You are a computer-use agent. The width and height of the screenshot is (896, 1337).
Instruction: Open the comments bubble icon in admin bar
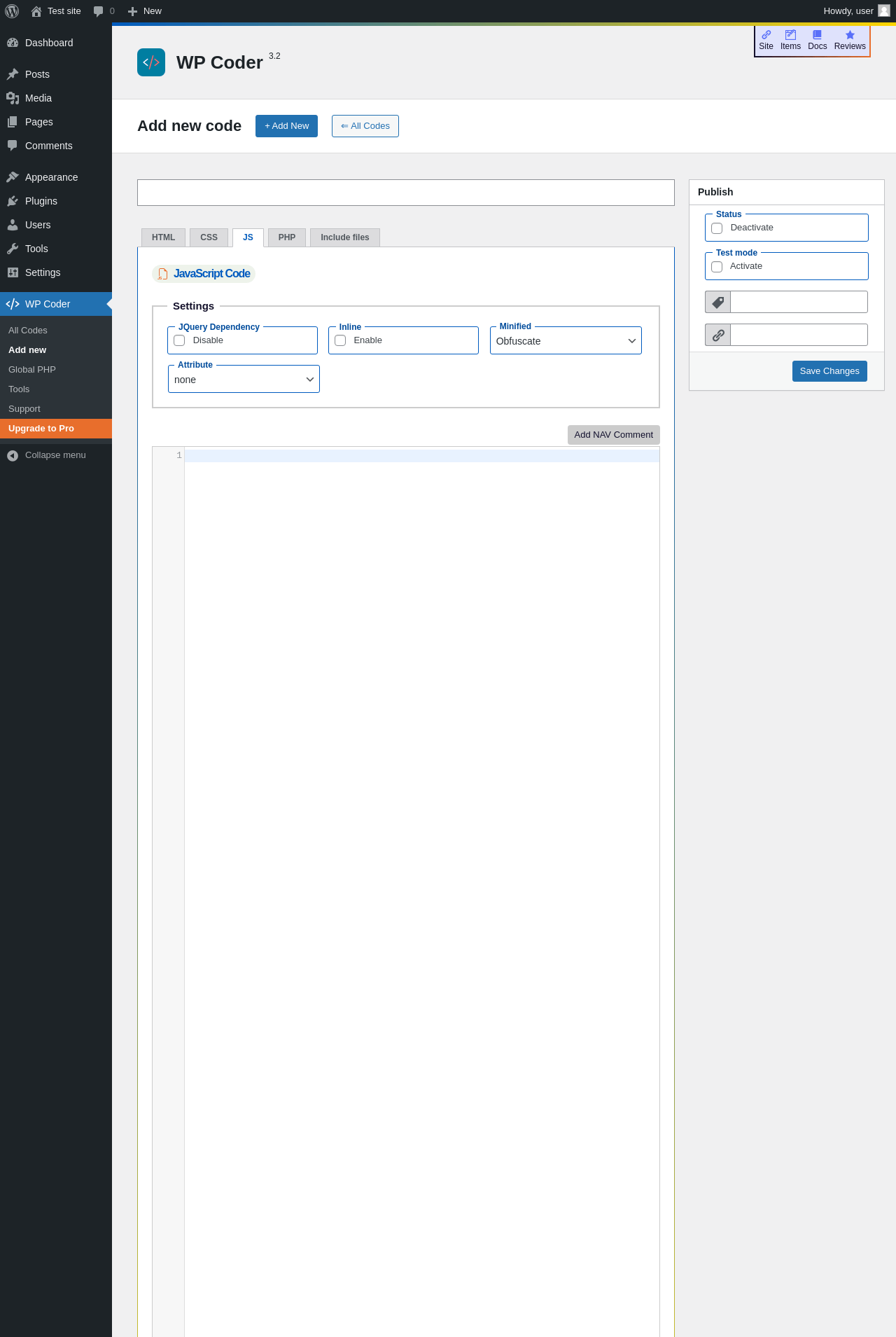pyautogui.click(x=98, y=11)
